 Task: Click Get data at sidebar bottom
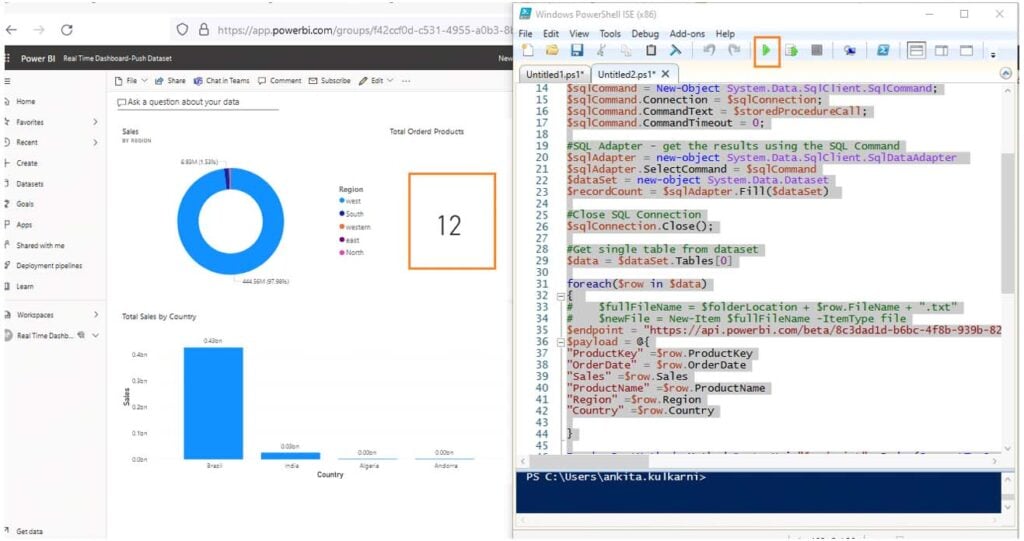pos(29,531)
